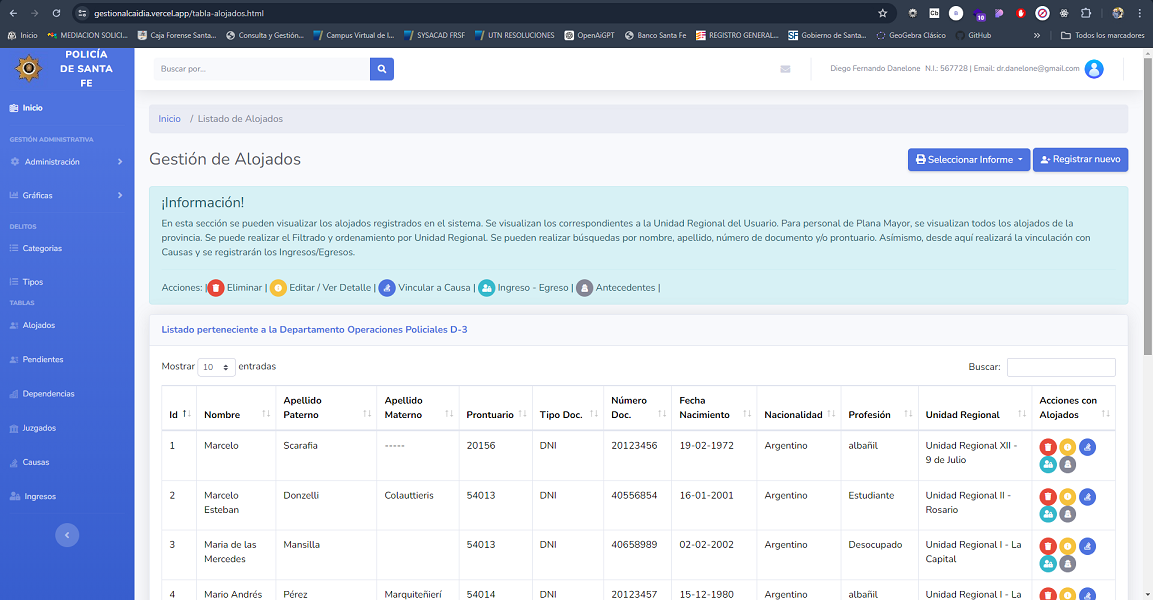Open gray Antecedentes icon for Marcelo Esteban Donzelli
Image resolution: width=1153 pixels, height=600 pixels.
pyautogui.click(x=1067, y=514)
